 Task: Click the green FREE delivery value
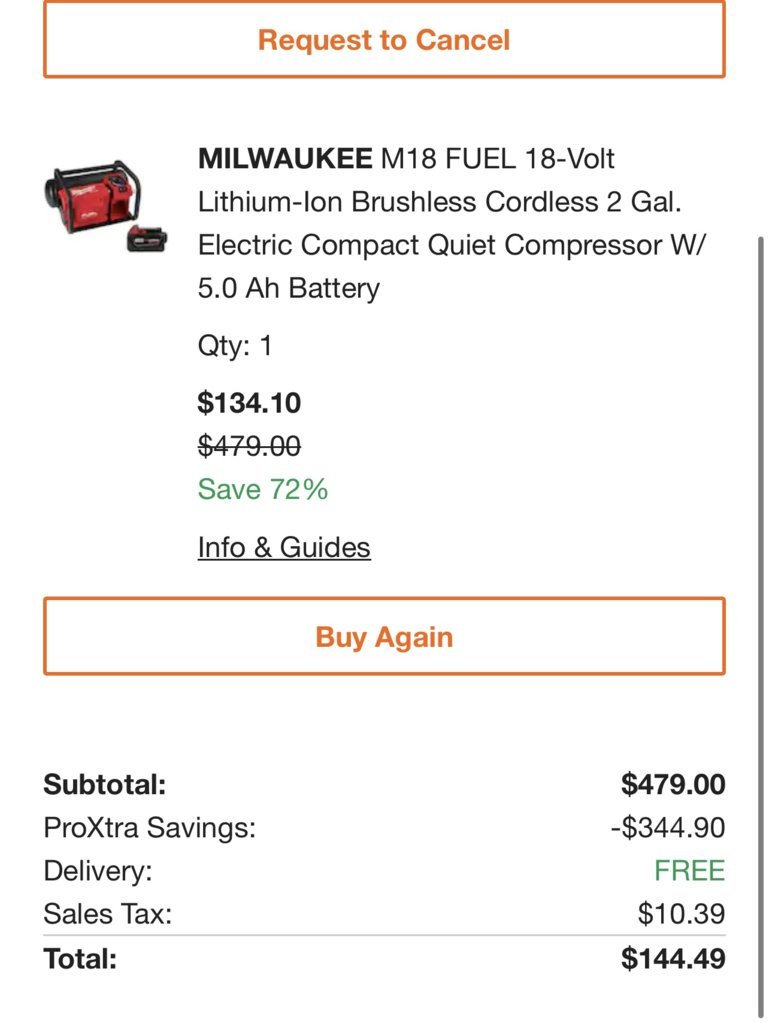click(689, 870)
